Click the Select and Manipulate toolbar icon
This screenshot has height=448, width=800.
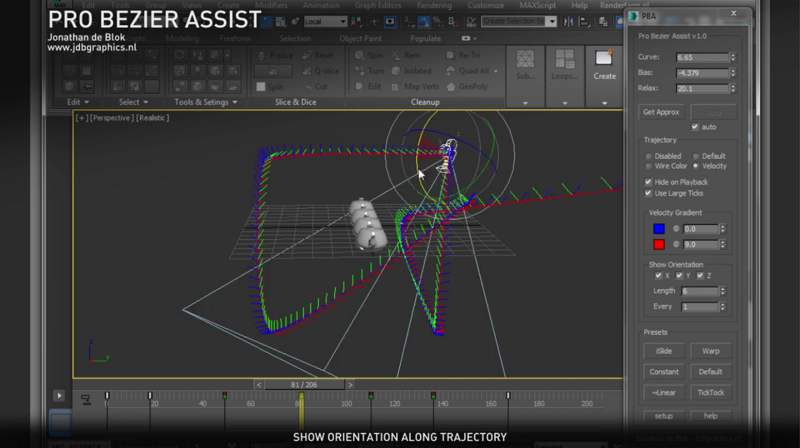pyautogui.click(x=374, y=21)
